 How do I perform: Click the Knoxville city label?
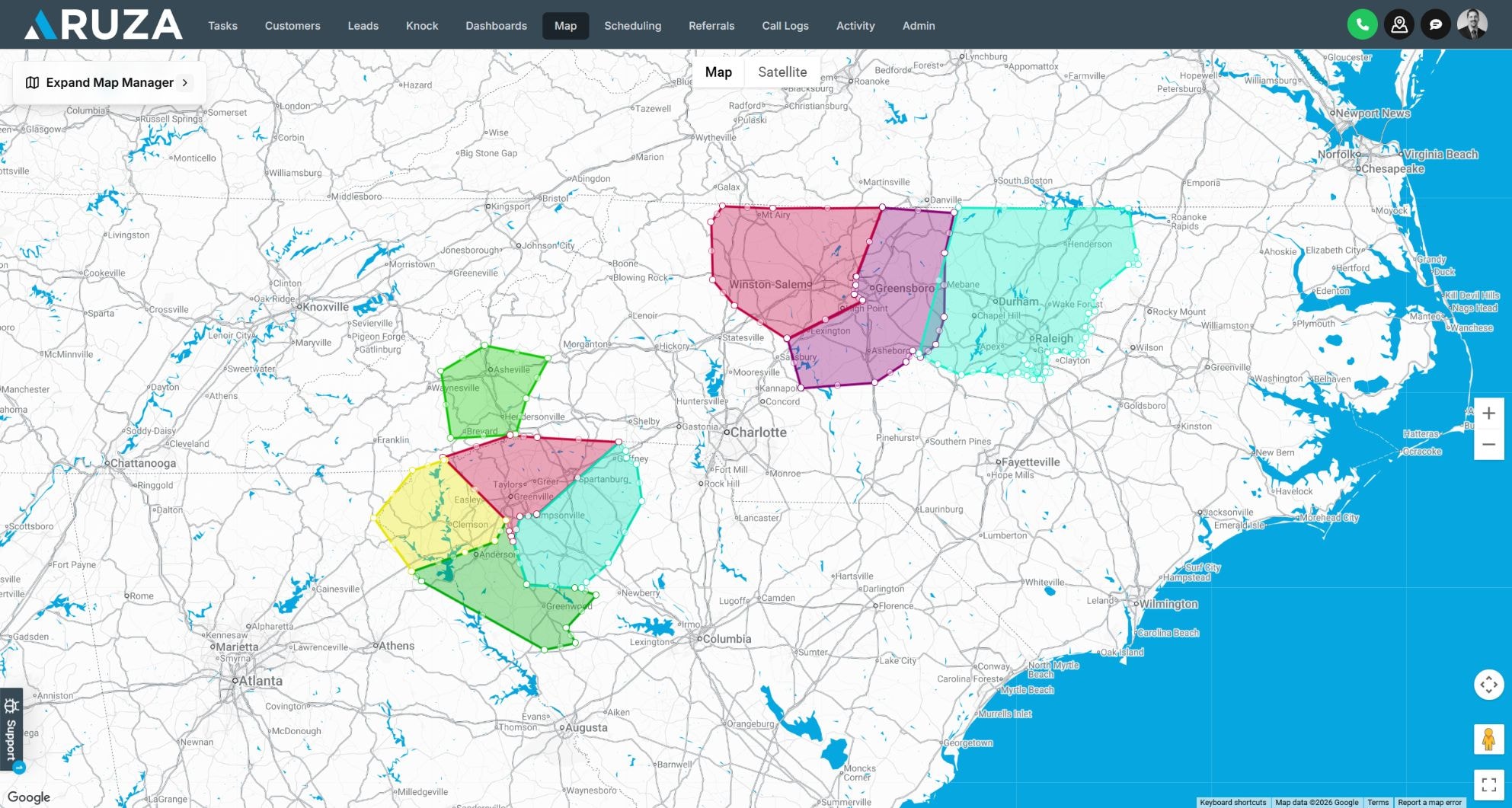point(325,307)
